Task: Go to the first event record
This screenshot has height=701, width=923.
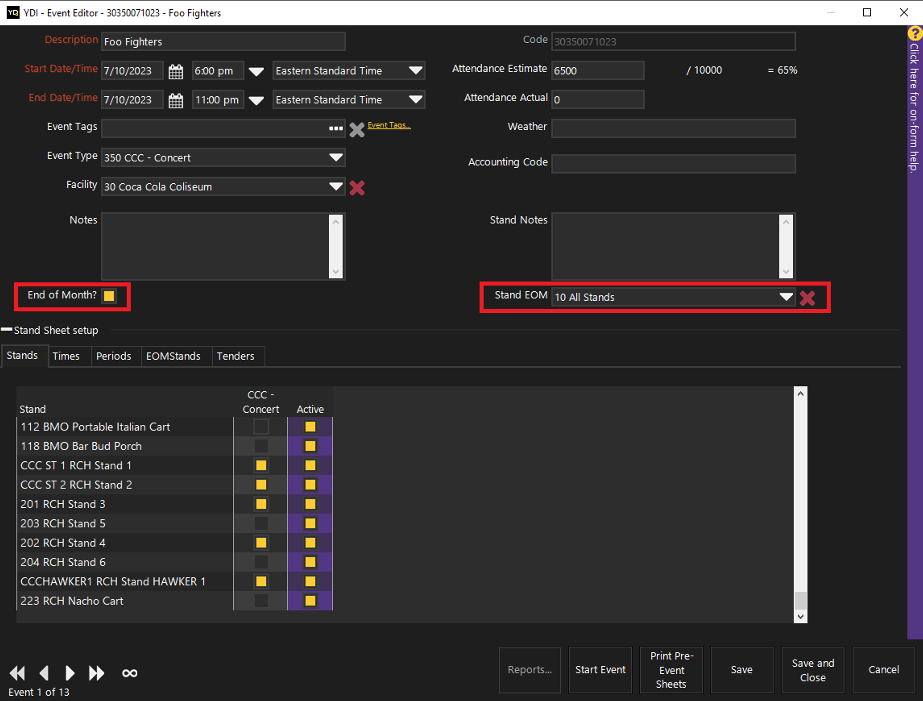Action: point(17,673)
